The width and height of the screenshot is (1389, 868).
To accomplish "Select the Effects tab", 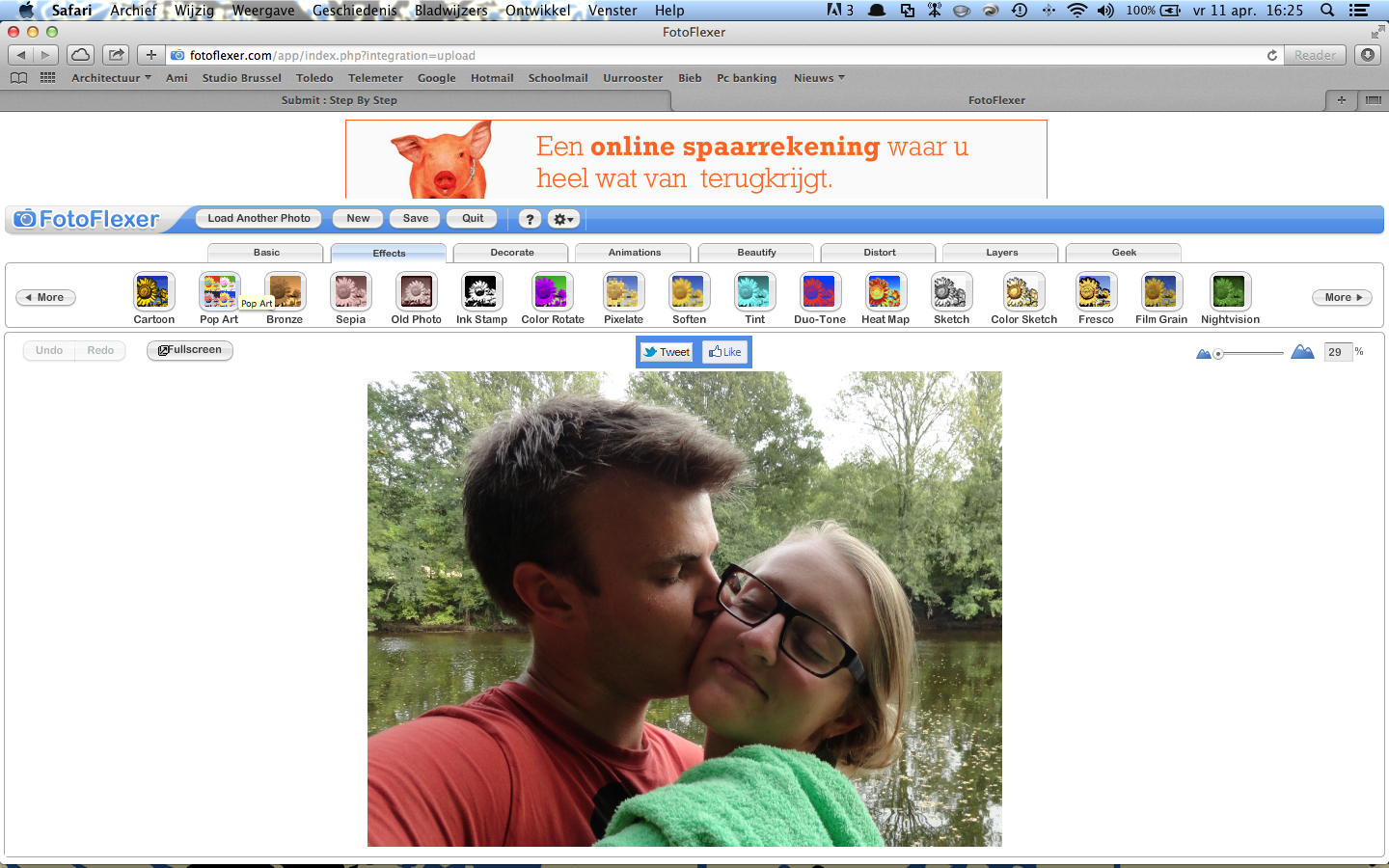I will 389,254.
